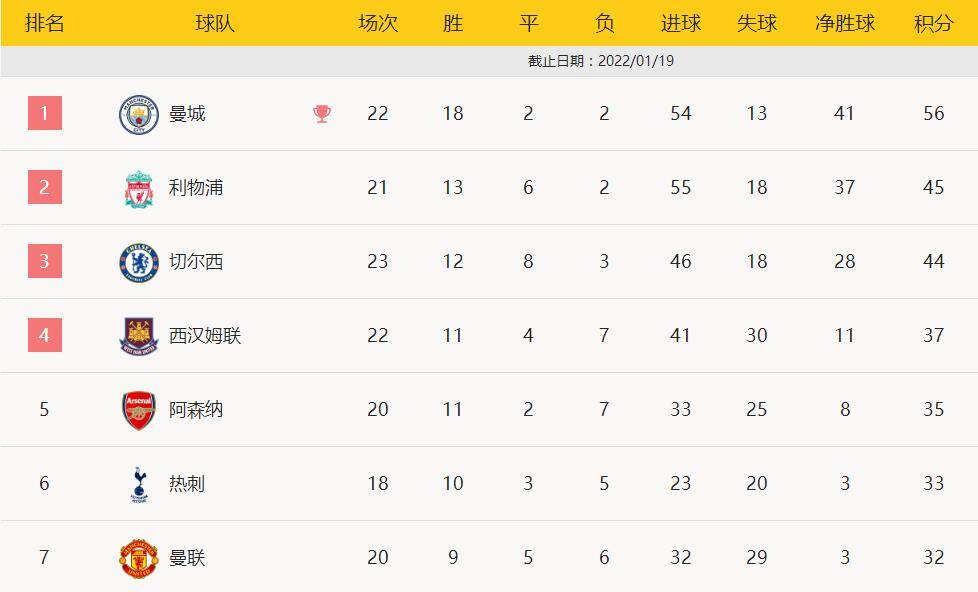The height and width of the screenshot is (592, 978).
Task: Click the 排名 column header
Action: point(45,23)
